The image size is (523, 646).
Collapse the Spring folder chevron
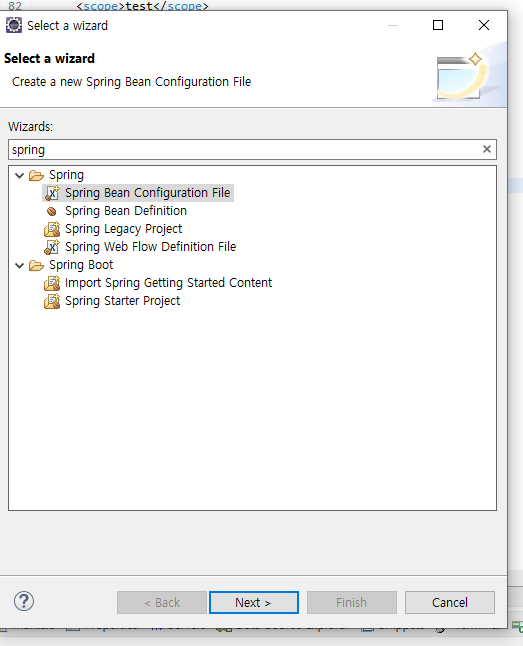point(19,176)
